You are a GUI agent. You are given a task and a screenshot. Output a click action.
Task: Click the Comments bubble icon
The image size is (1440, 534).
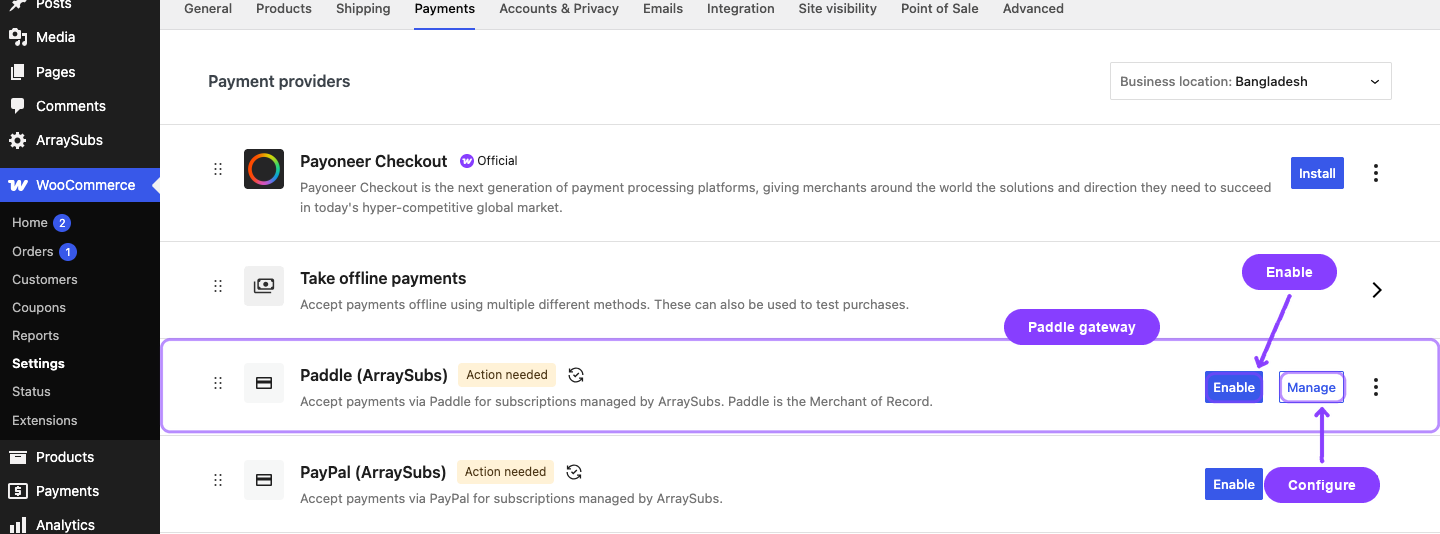pos(17,106)
